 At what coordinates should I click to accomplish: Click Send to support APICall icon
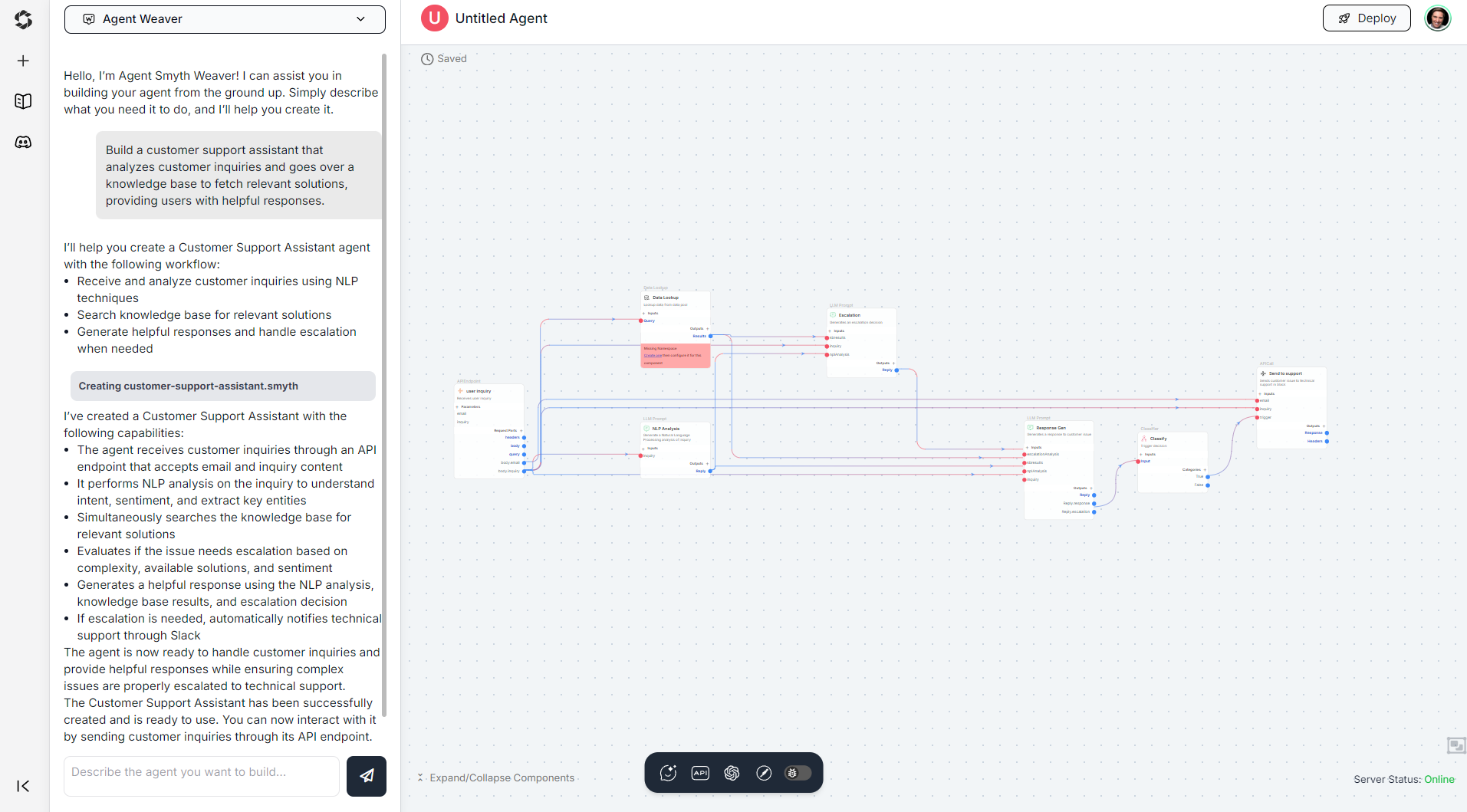click(x=1263, y=373)
